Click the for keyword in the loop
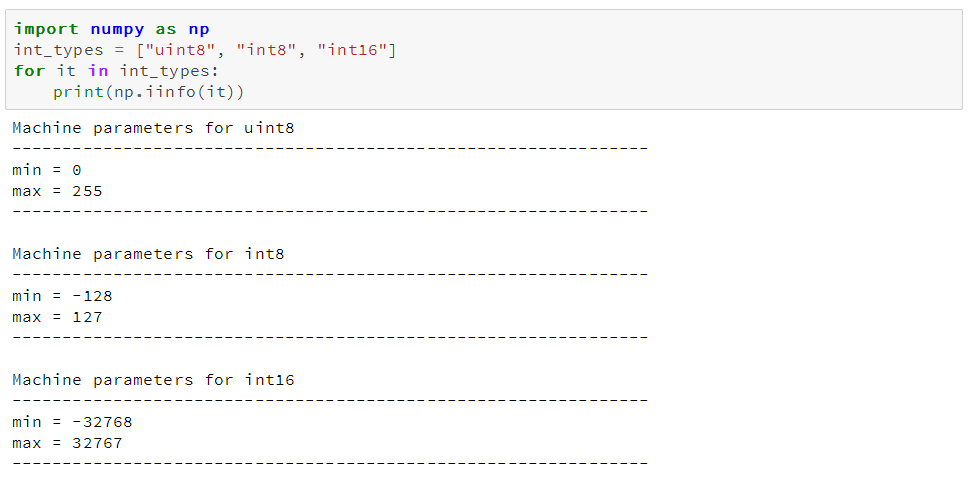This screenshot has height=489, width=973. point(29,71)
